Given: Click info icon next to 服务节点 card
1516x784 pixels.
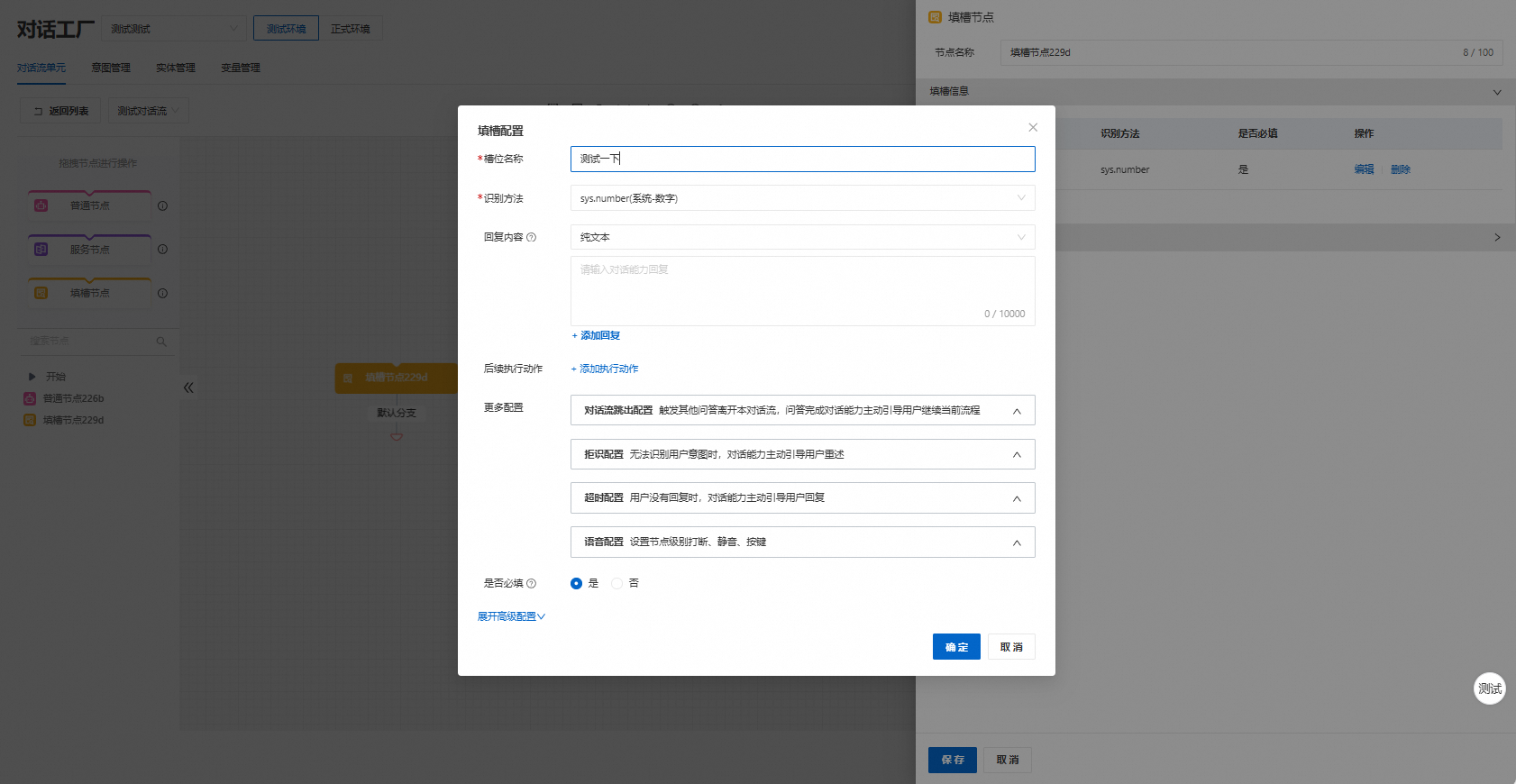Looking at the screenshot, I should click(163, 250).
